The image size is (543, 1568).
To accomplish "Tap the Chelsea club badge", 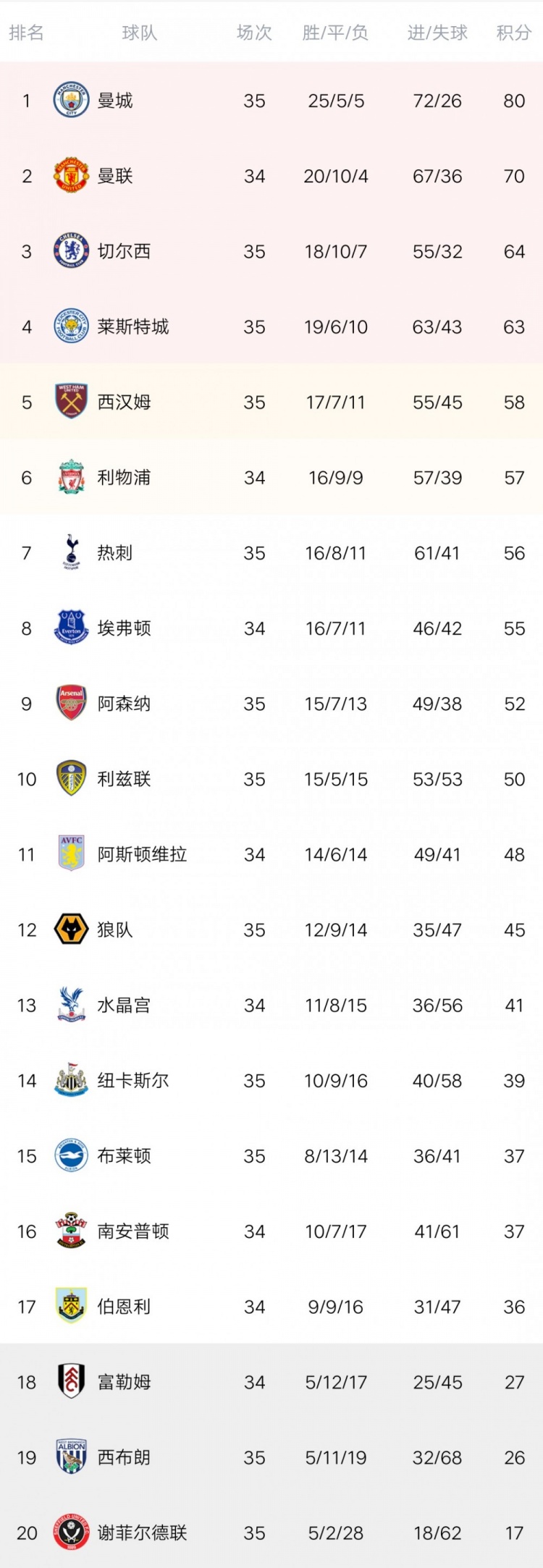I will (71, 251).
